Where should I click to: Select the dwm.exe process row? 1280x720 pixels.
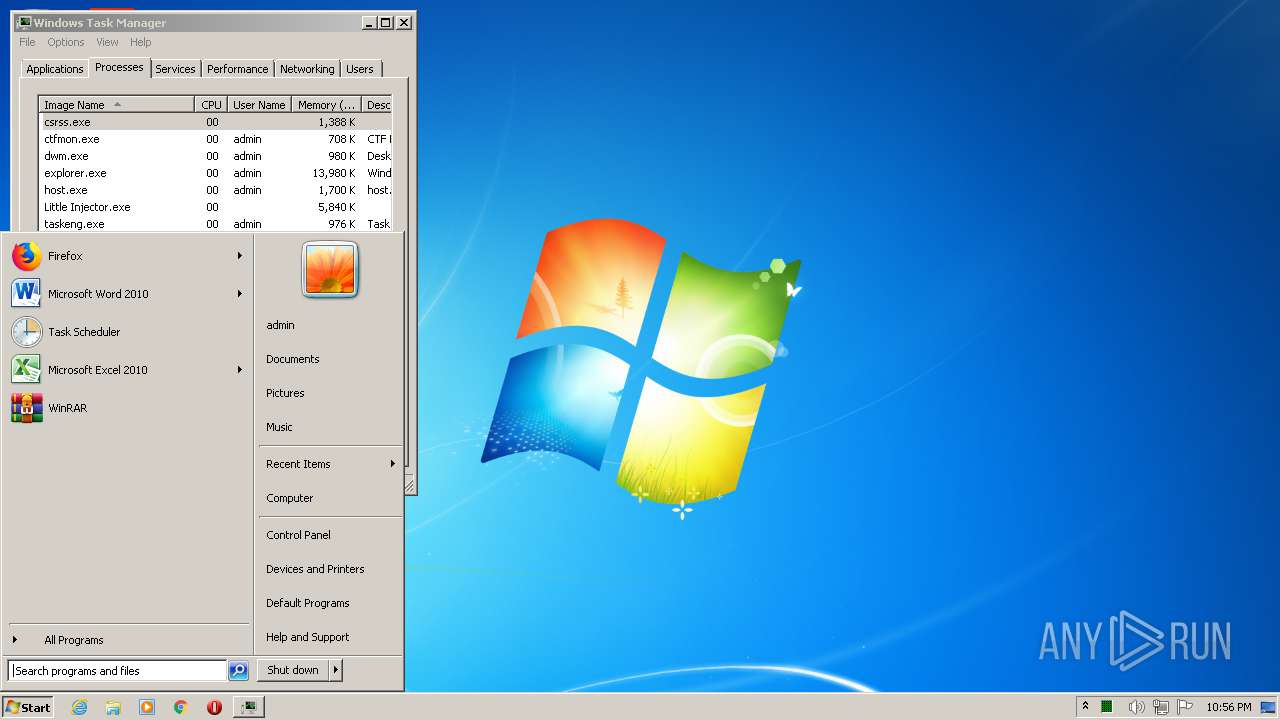pyautogui.click(x=215, y=156)
